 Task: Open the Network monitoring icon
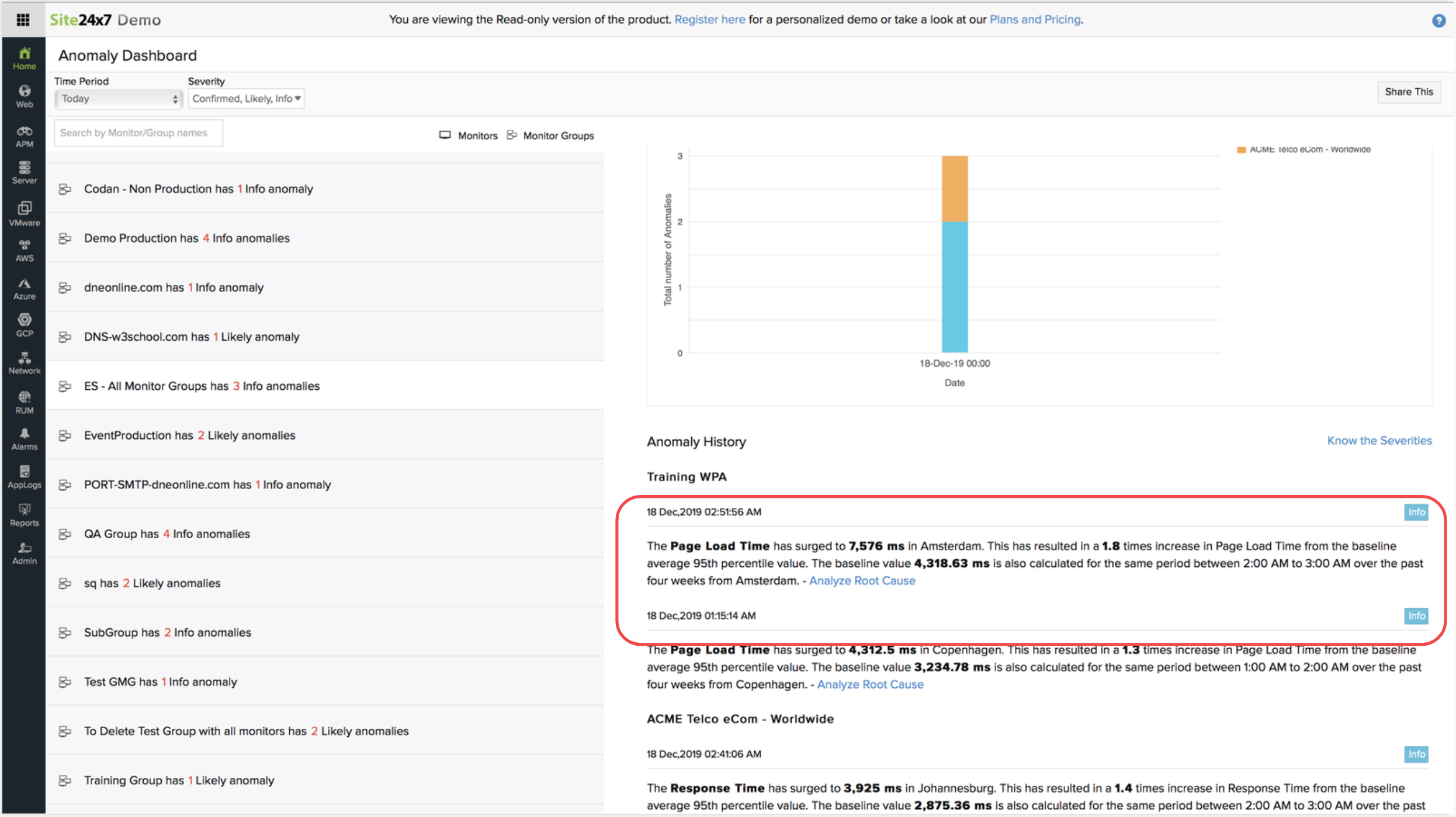click(24, 363)
